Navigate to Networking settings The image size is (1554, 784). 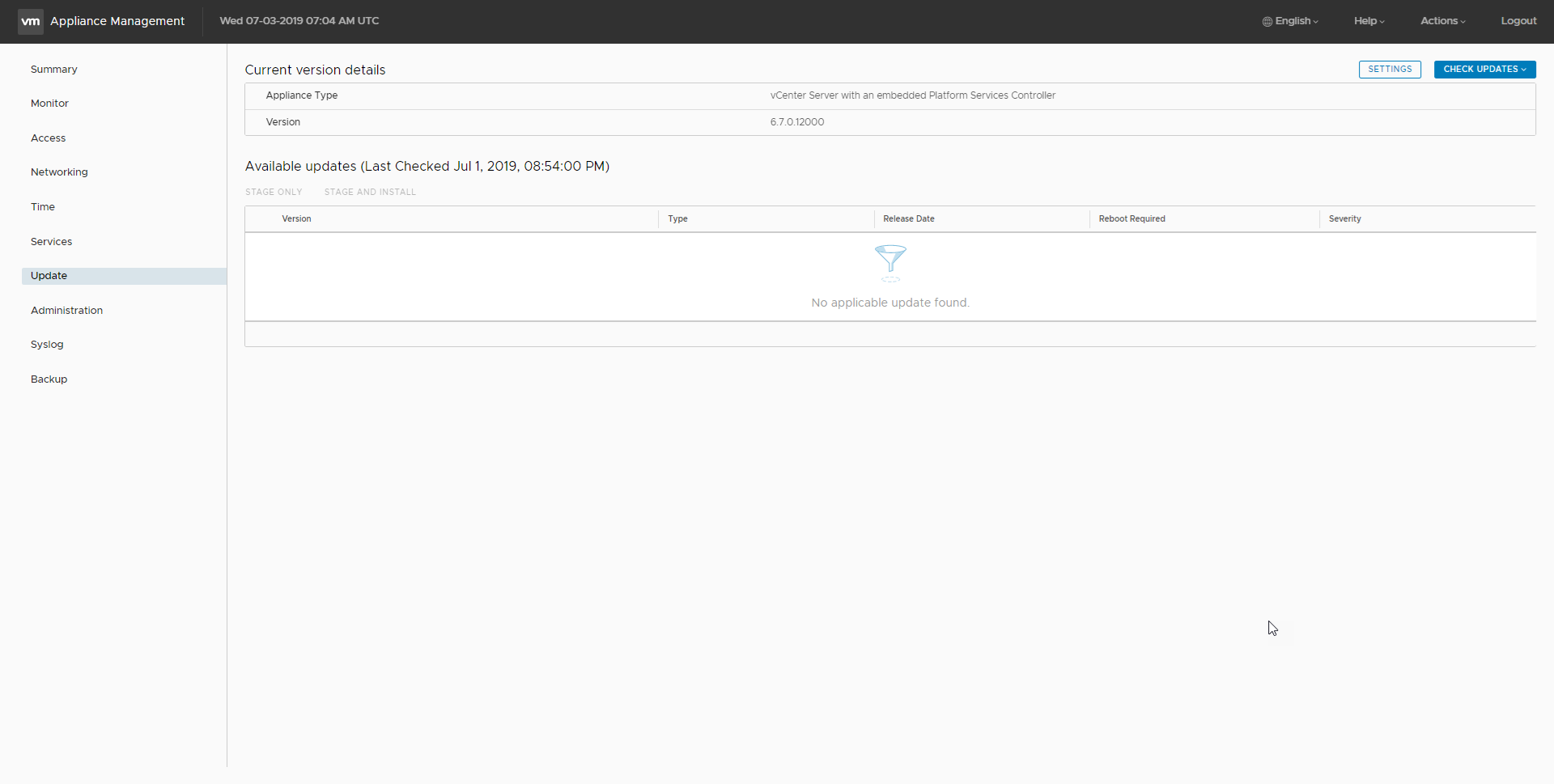(59, 172)
